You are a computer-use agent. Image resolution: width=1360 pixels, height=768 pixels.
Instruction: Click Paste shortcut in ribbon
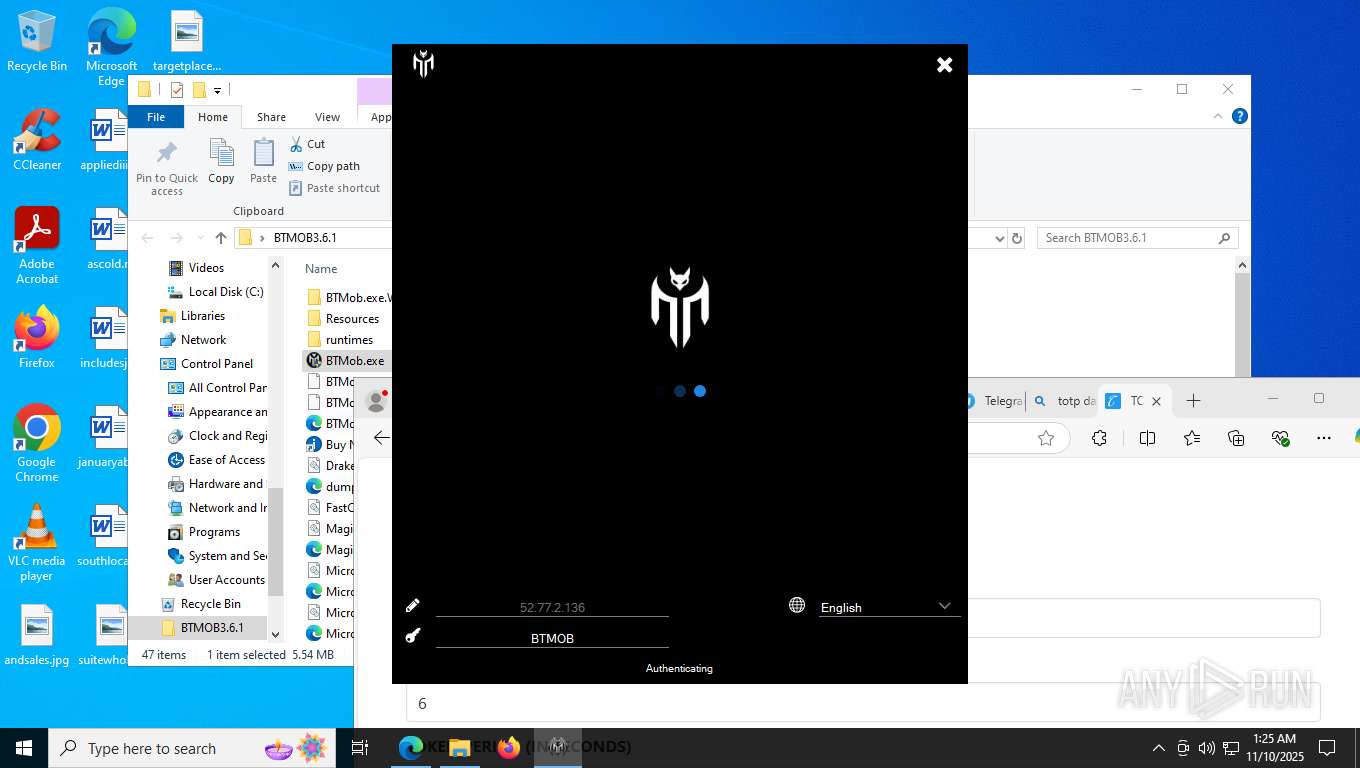pyautogui.click(x=334, y=188)
